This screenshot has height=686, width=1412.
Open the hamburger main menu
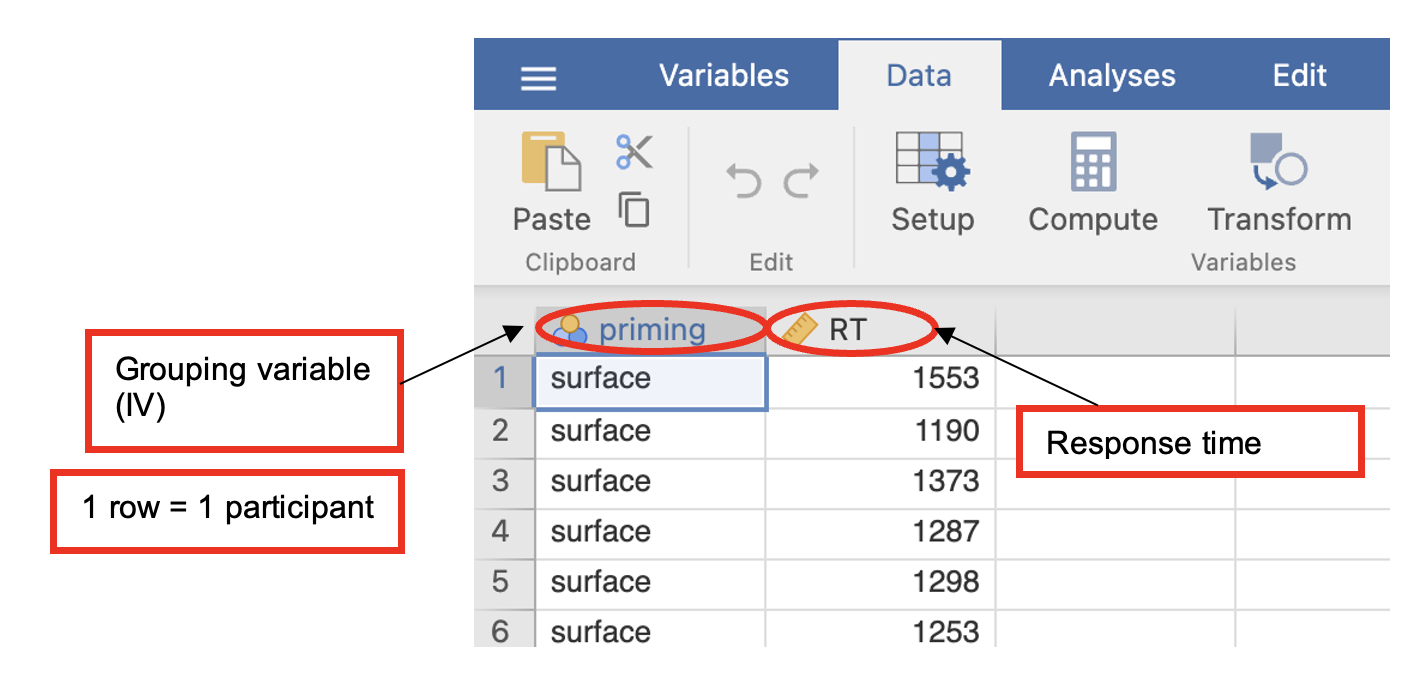click(x=538, y=77)
